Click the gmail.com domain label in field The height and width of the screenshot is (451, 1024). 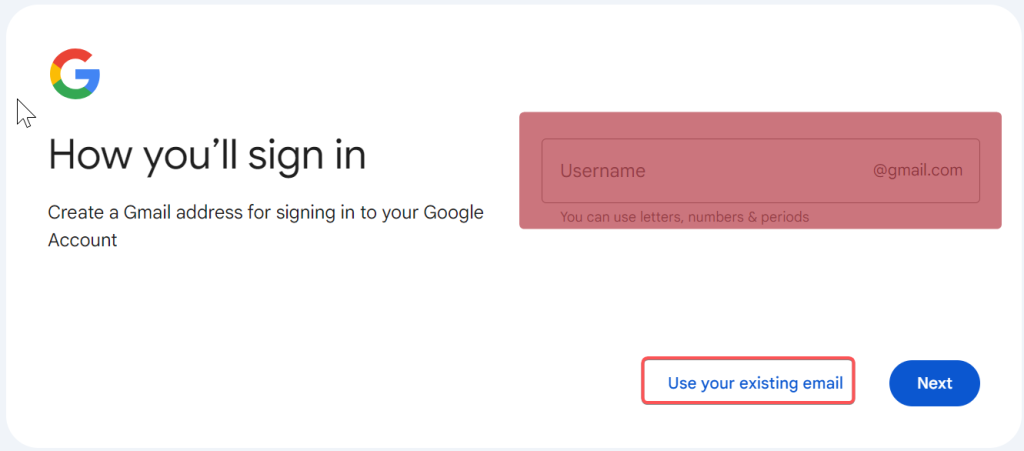pos(918,170)
